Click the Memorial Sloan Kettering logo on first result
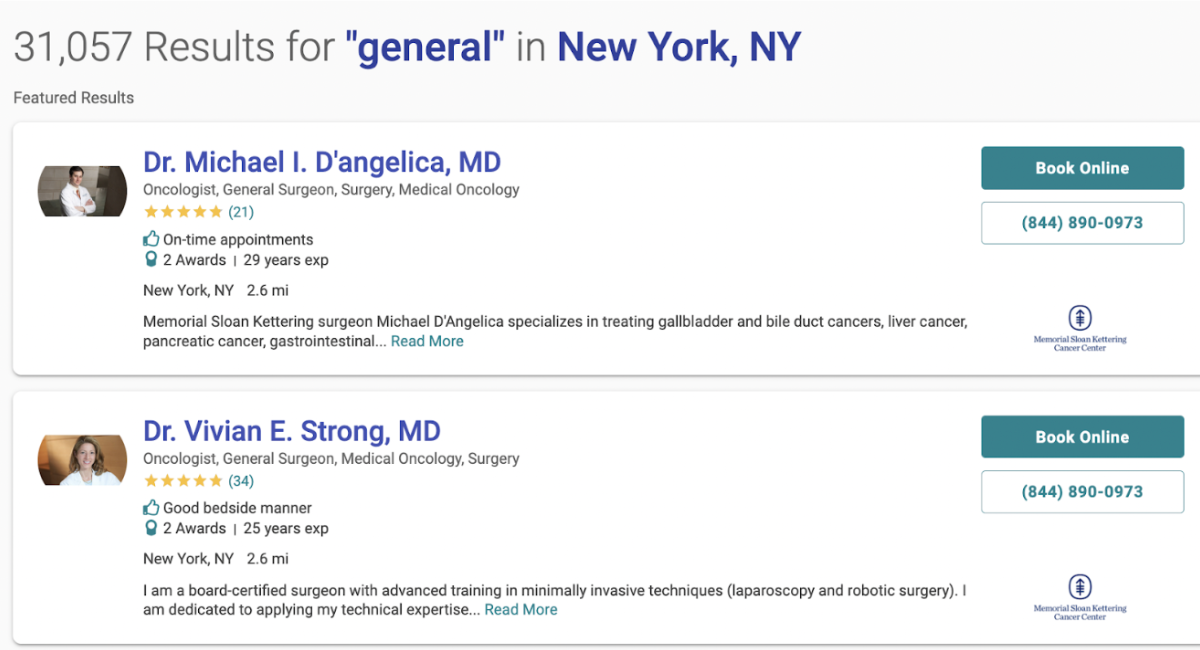1200x650 pixels. 1080,325
